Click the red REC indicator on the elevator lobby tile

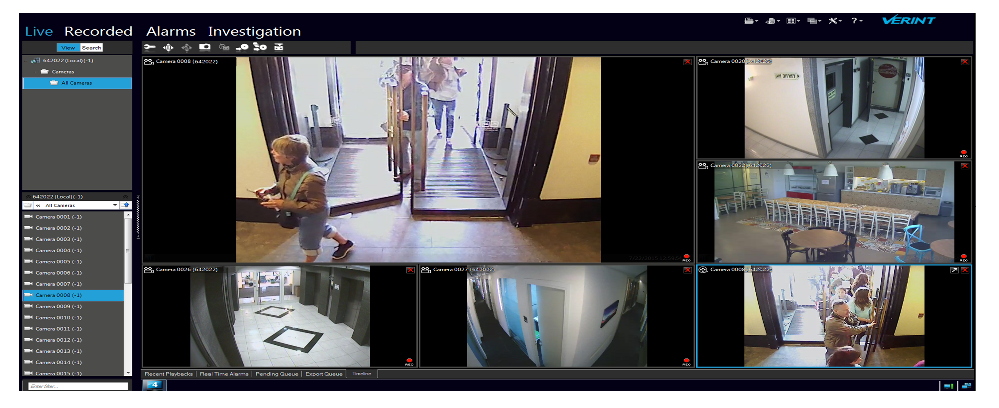(410, 360)
